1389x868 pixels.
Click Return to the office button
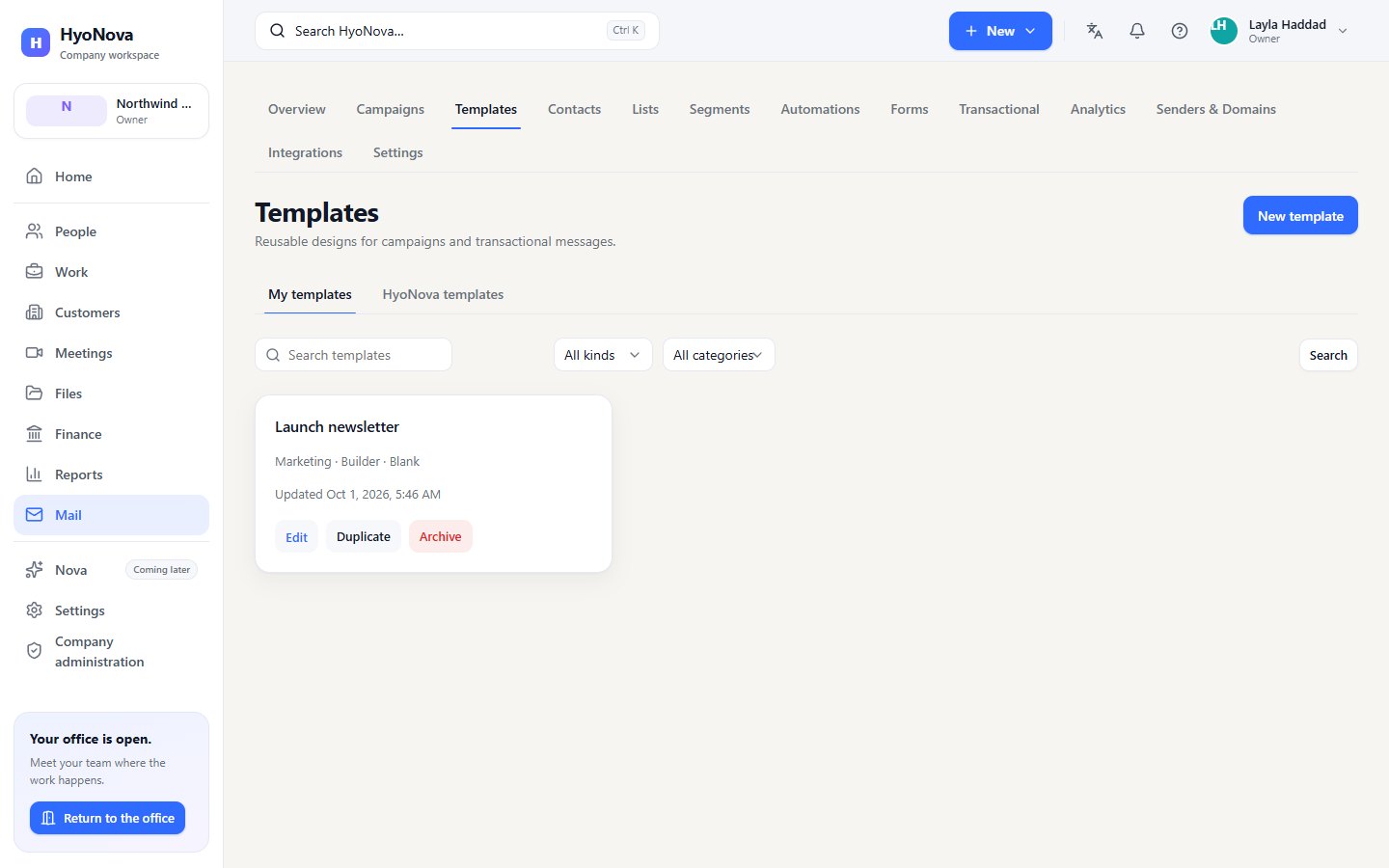pyautogui.click(x=107, y=818)
